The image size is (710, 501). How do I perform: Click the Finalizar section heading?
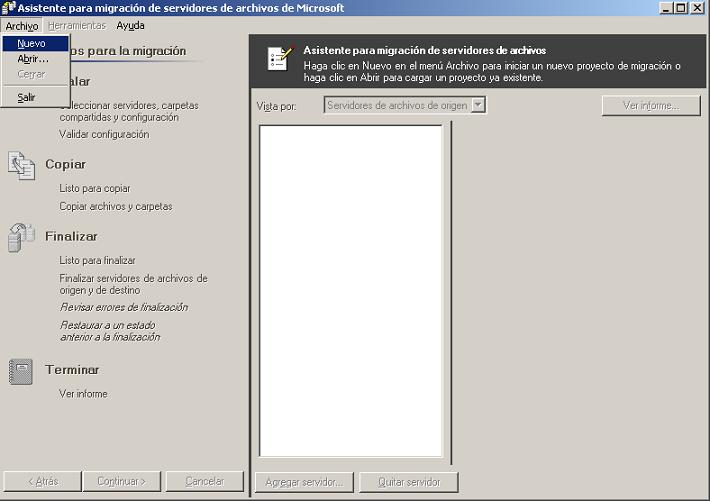[71, 236]
